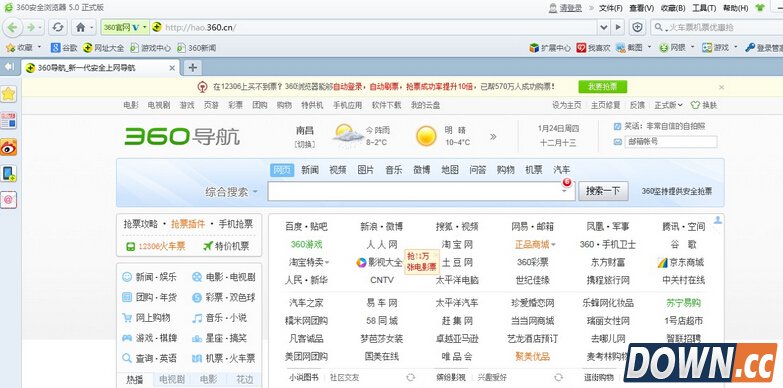The height and width of the screenshot is (388, 783).
Task: Expand the weather forecast double-arrow
Action: (493, 136)
